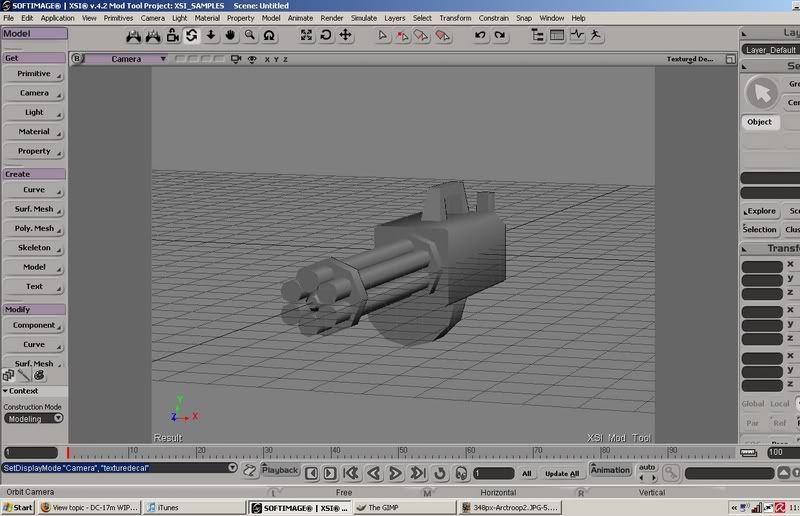The image size is (800, 516).
Task: Select the Orbit camera tool icon
Action: (x=191, y=35)
